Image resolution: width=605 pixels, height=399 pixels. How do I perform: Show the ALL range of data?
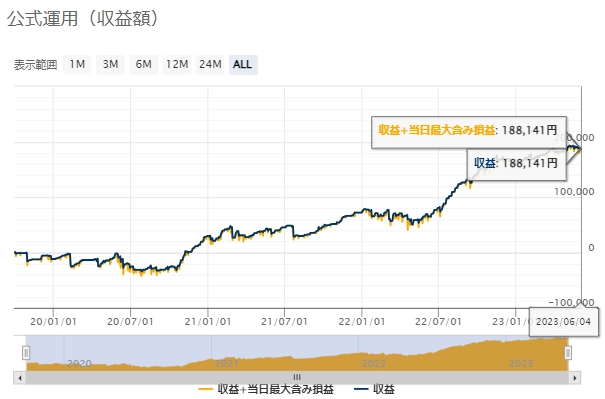[x=243, y=64]
